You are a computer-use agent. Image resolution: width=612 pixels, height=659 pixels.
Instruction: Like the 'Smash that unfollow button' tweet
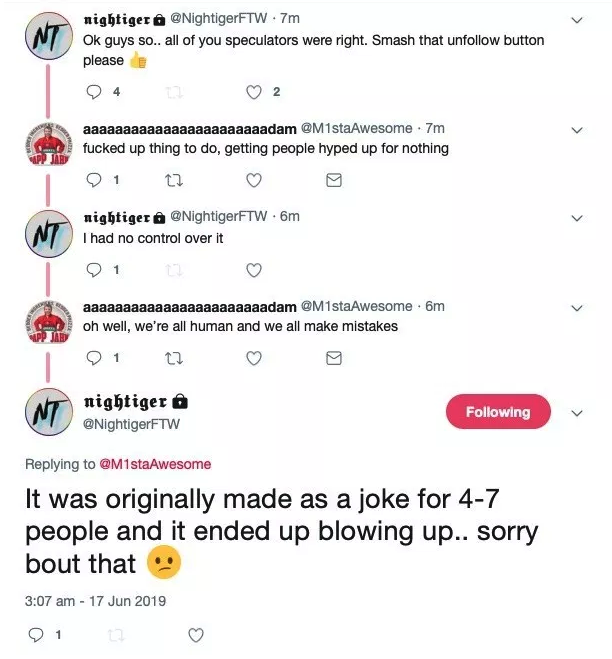coord(253,92)
